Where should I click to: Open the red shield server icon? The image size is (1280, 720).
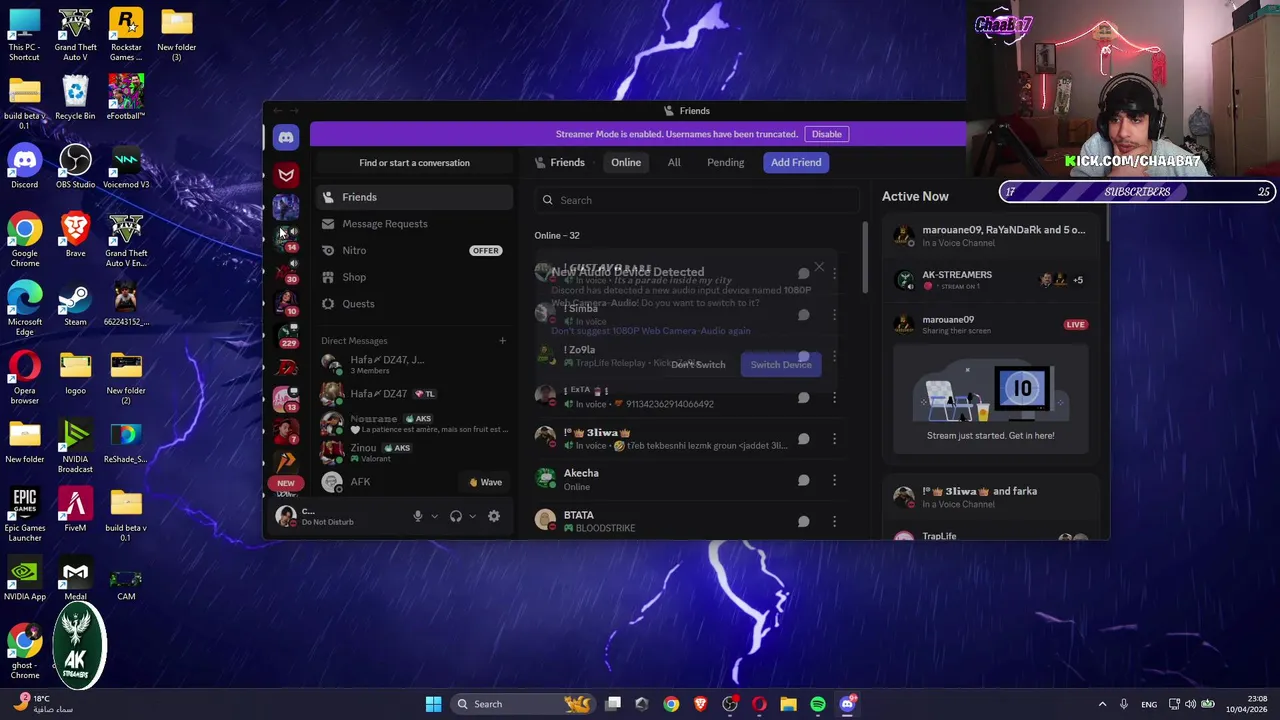[x=286, y=175]
